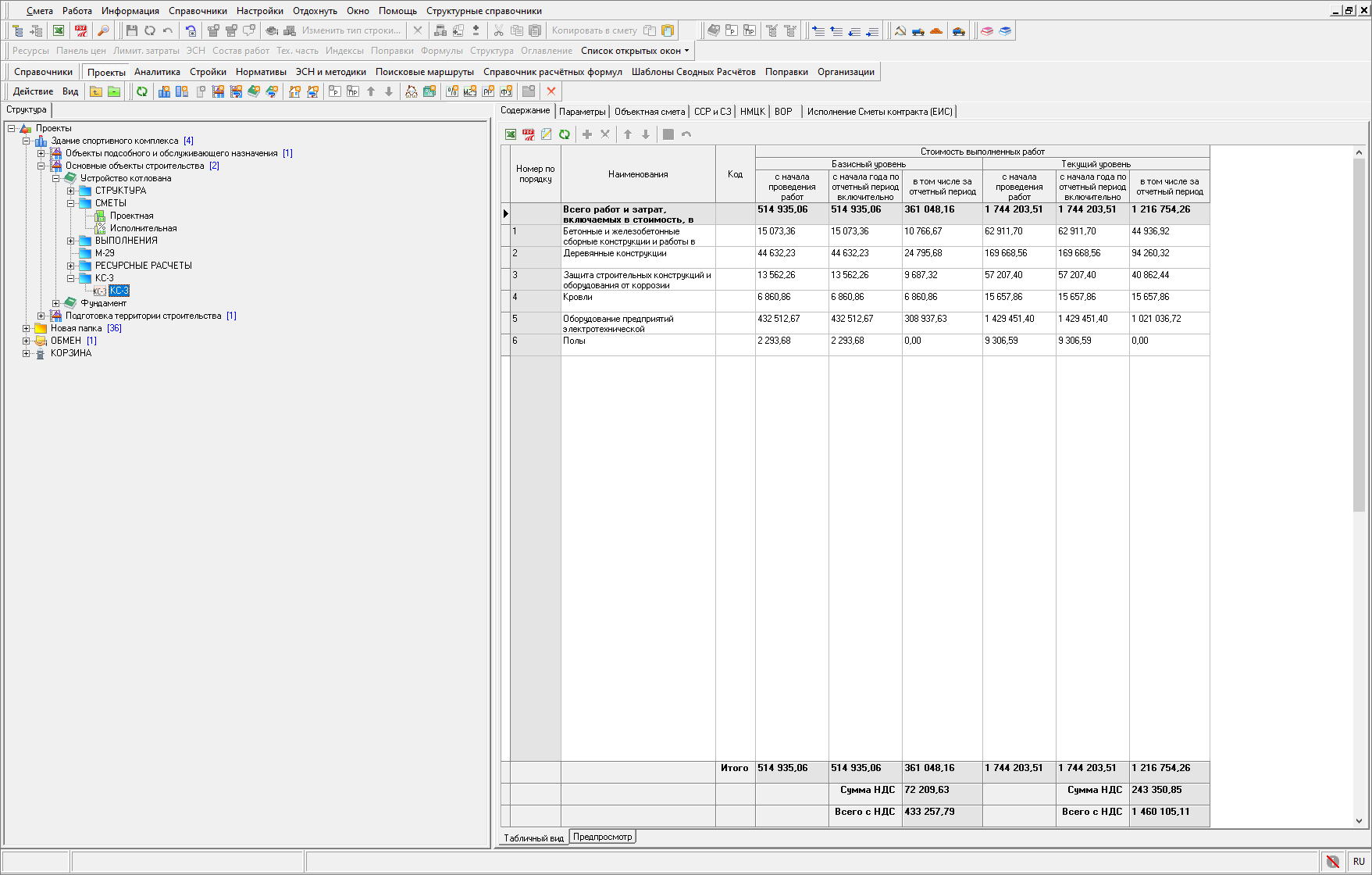Click the Excel export icon in the top toolbar
The image size is (1372, 875).
coord(59,30)
